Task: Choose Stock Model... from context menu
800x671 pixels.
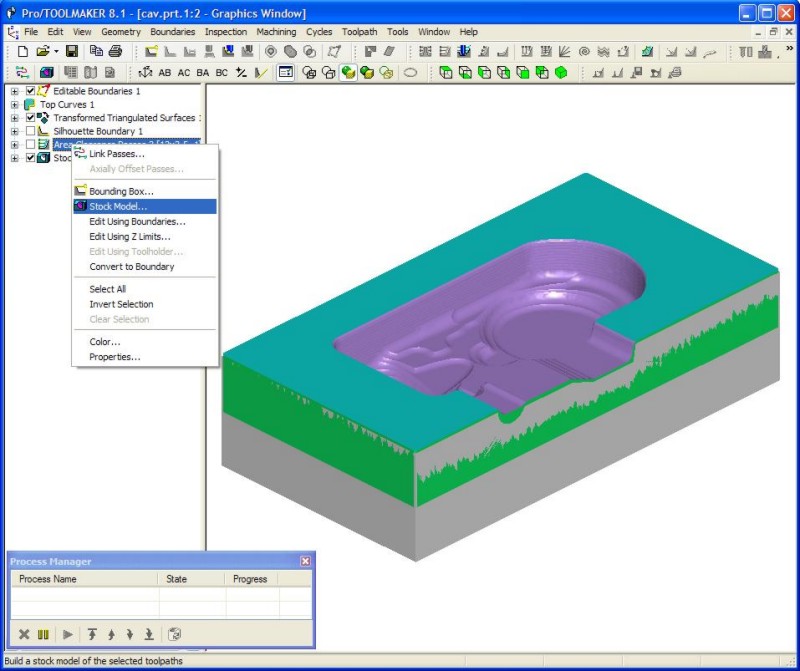Action: point(145,207)
